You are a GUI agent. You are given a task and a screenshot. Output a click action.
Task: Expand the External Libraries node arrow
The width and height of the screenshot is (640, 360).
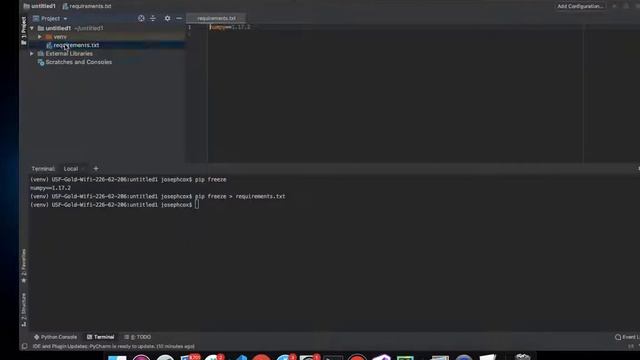(32, 53)
